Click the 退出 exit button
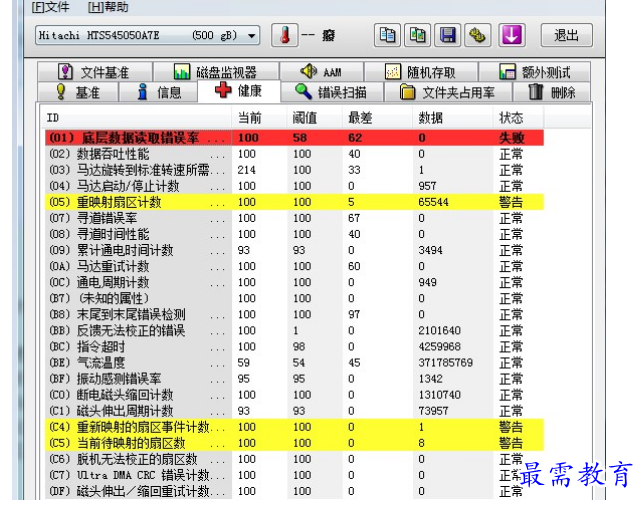The height and width of the screenshot is (506, 641). coord(567,35)
